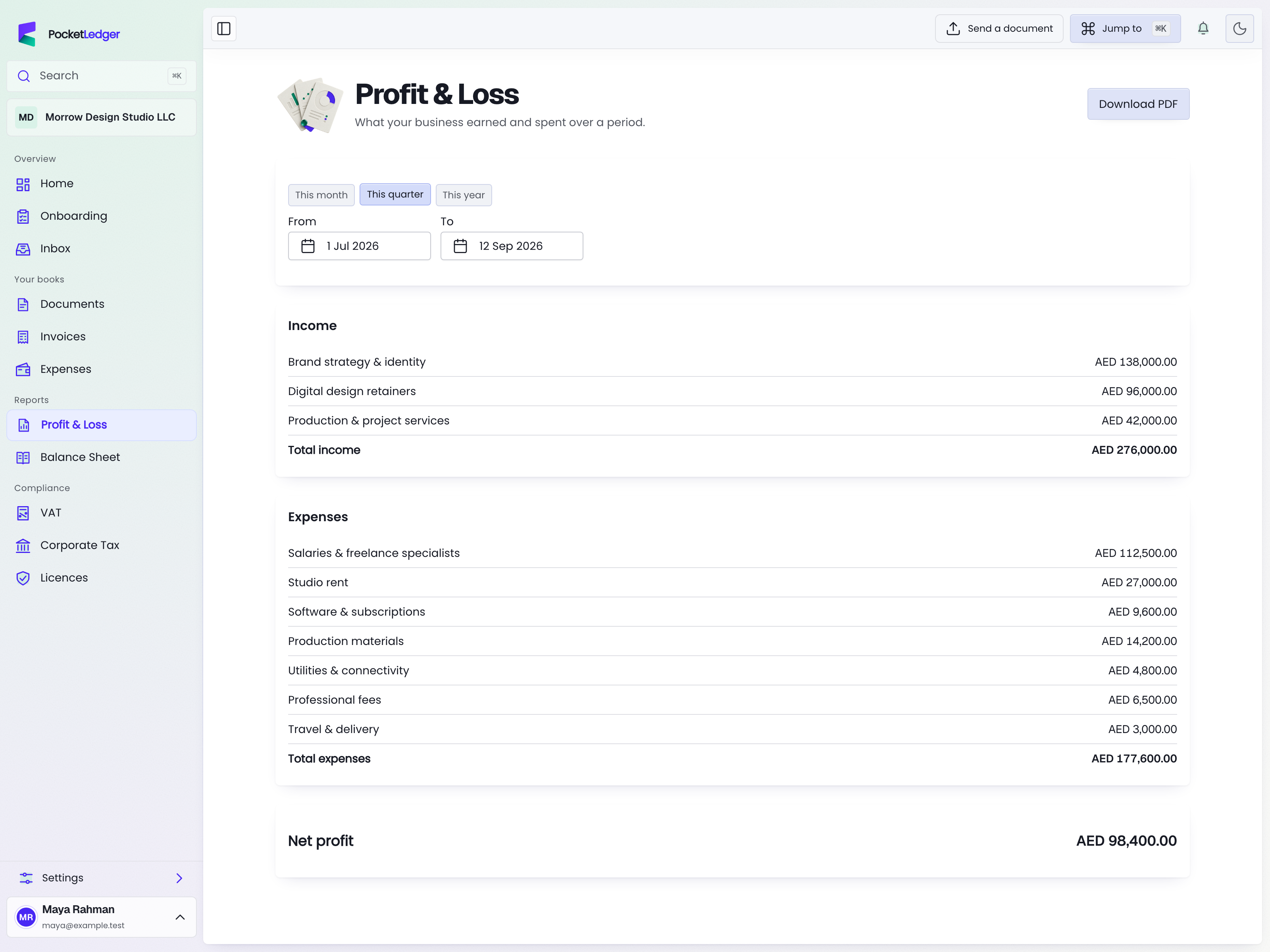
Task: Click Send a document button
Action: click(999, 29)
